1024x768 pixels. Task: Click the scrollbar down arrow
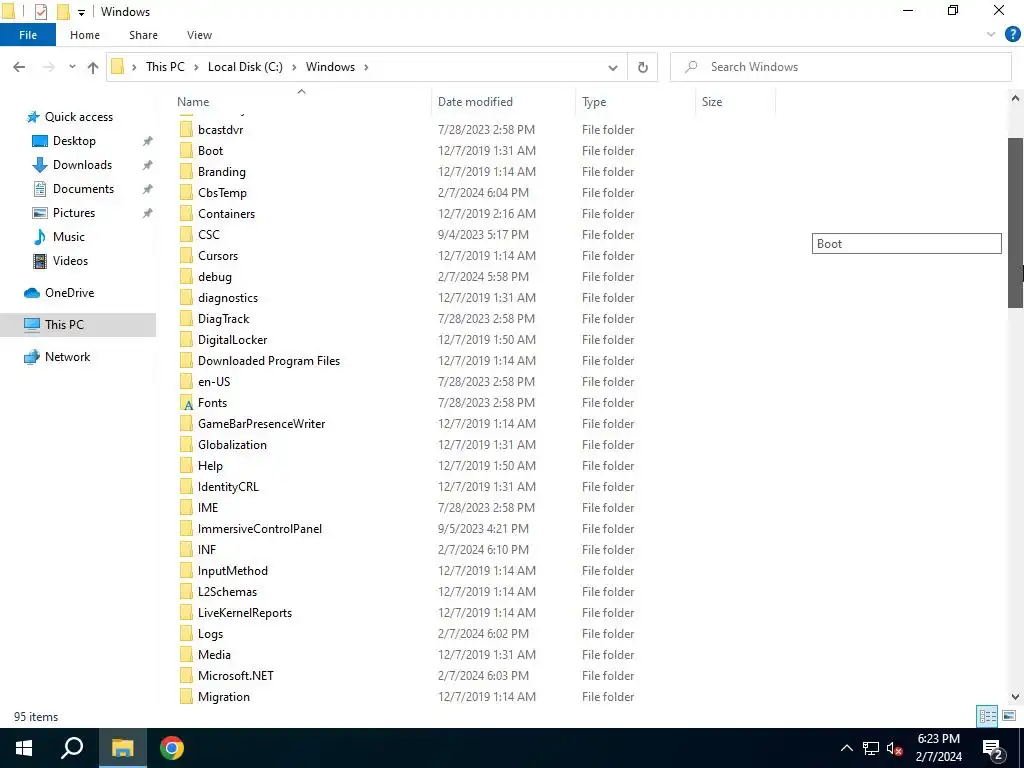coord(1016,697)
